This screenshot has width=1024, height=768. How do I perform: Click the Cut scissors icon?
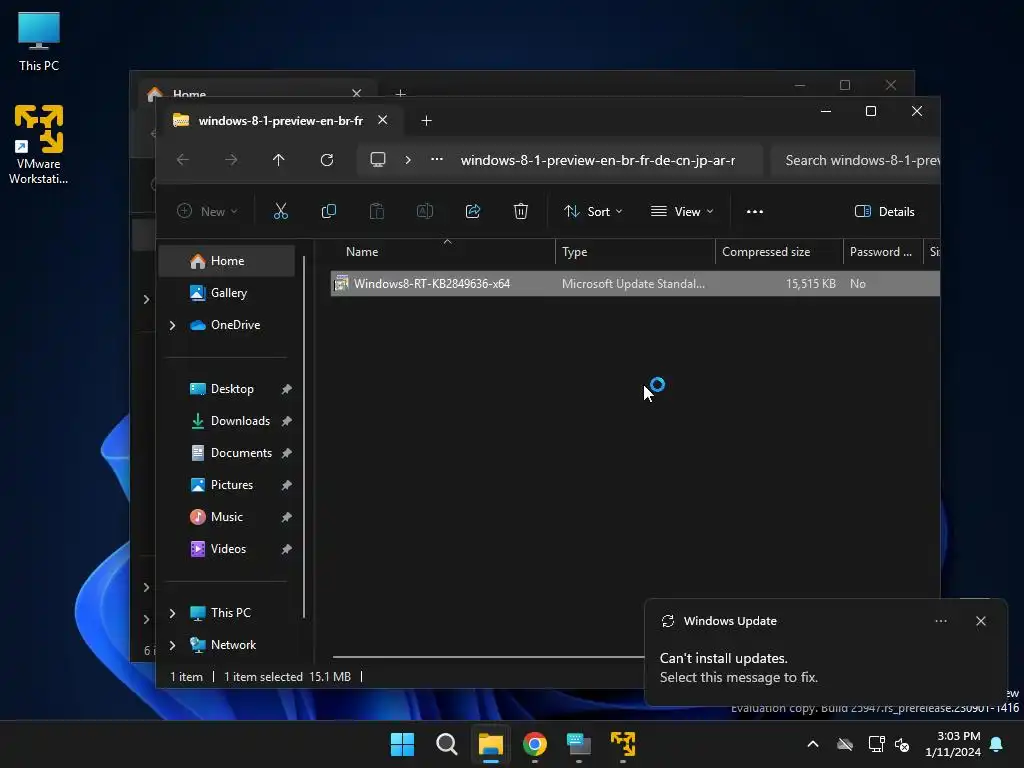click(x=280, y=211)
